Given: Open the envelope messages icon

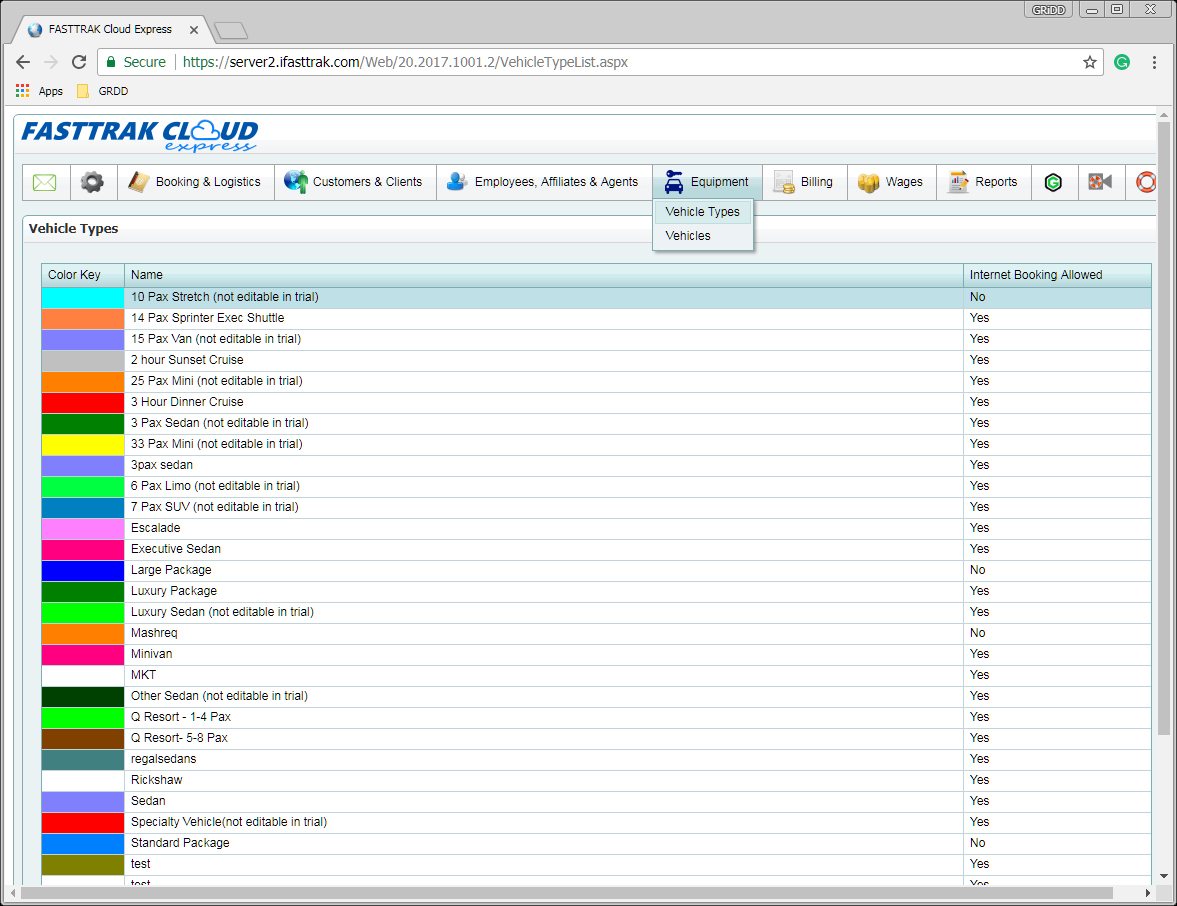Looking at the screenshot, I should click(x=45, y=182).
